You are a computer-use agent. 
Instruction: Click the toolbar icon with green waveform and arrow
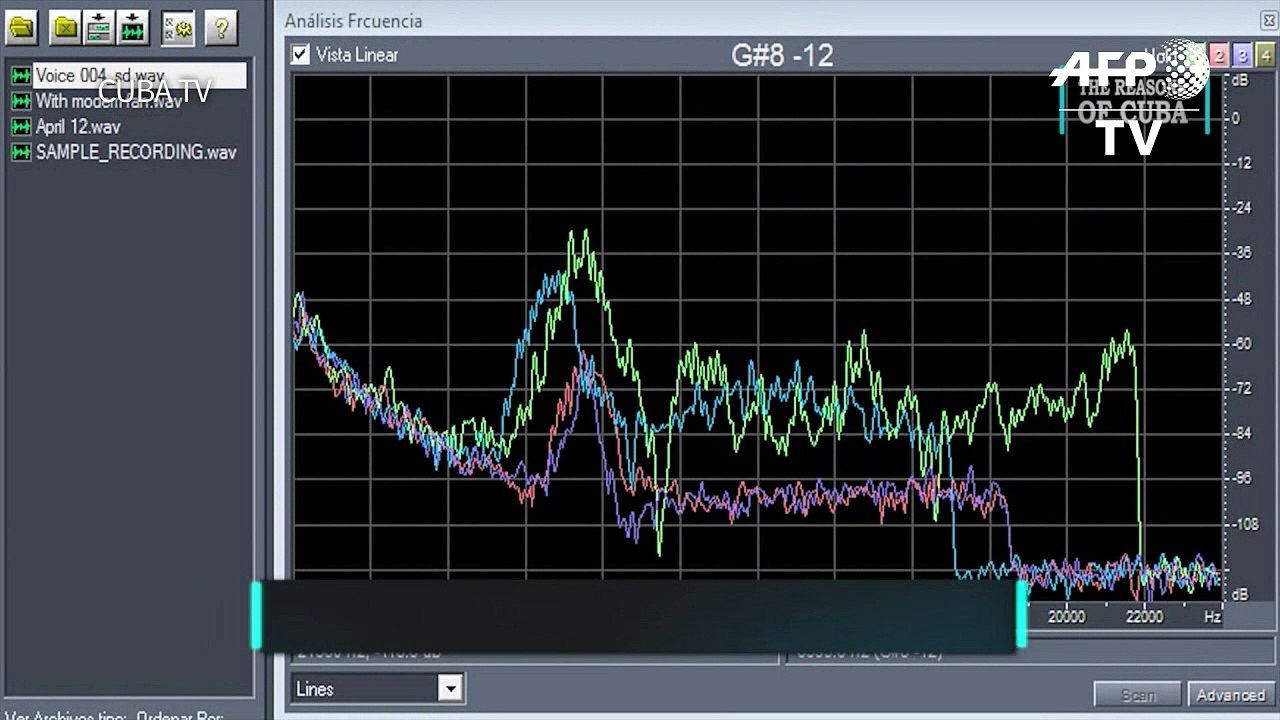tap(132, 29)
